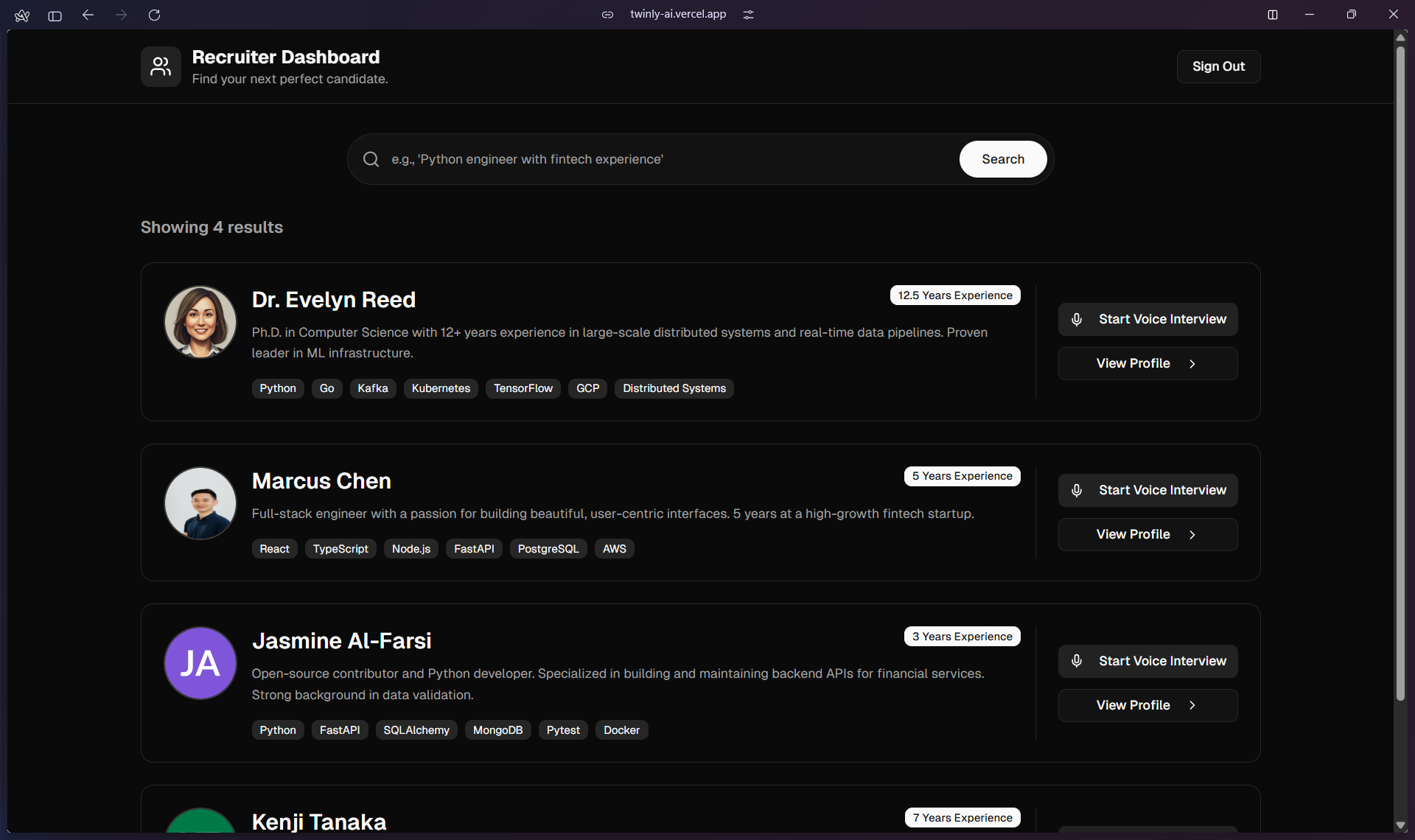Start Voice Interview with Dr. Evelyn Reed

tap(1148, 319)
